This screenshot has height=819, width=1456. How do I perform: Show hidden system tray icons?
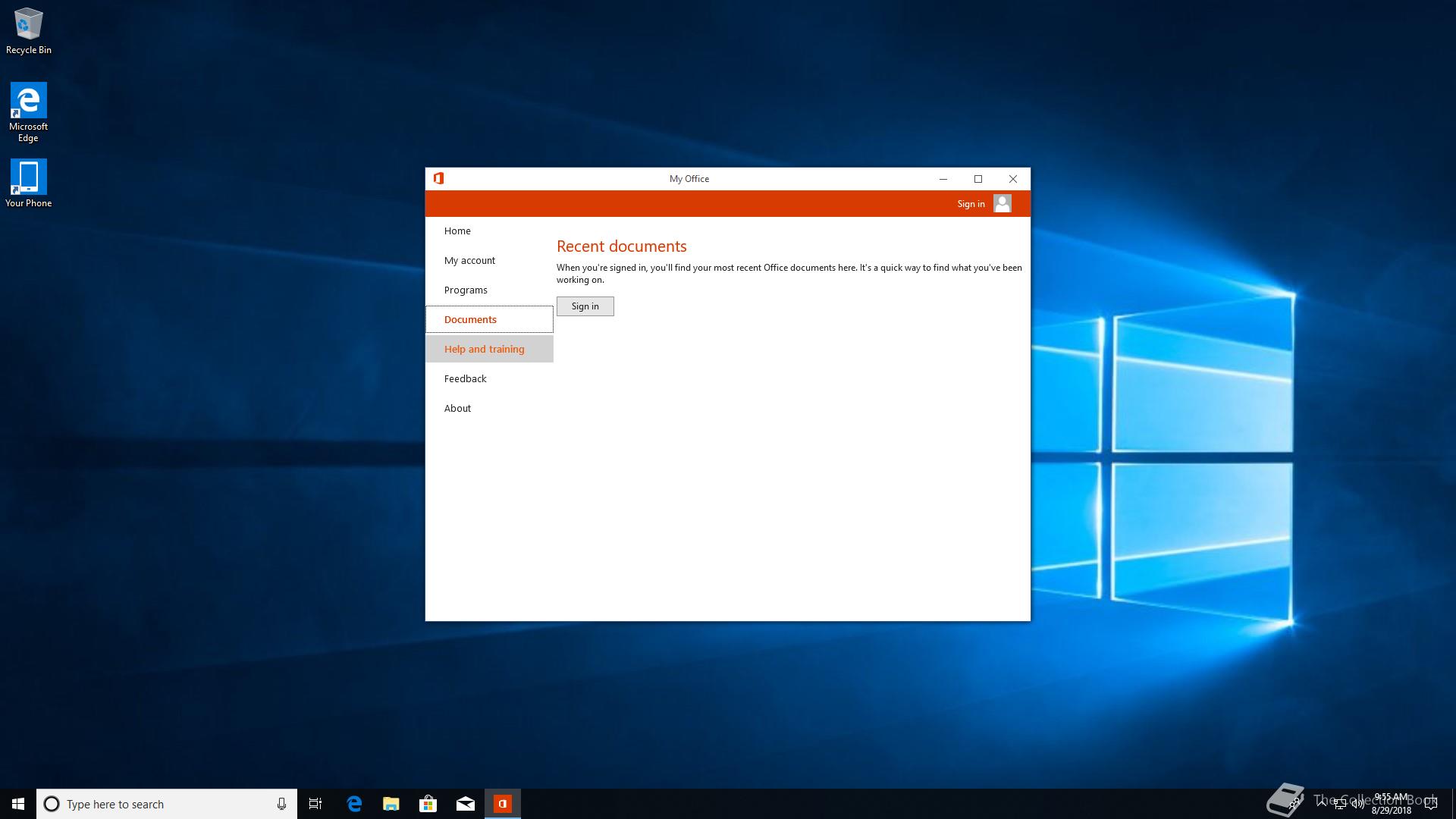[x=1322, y=803]
